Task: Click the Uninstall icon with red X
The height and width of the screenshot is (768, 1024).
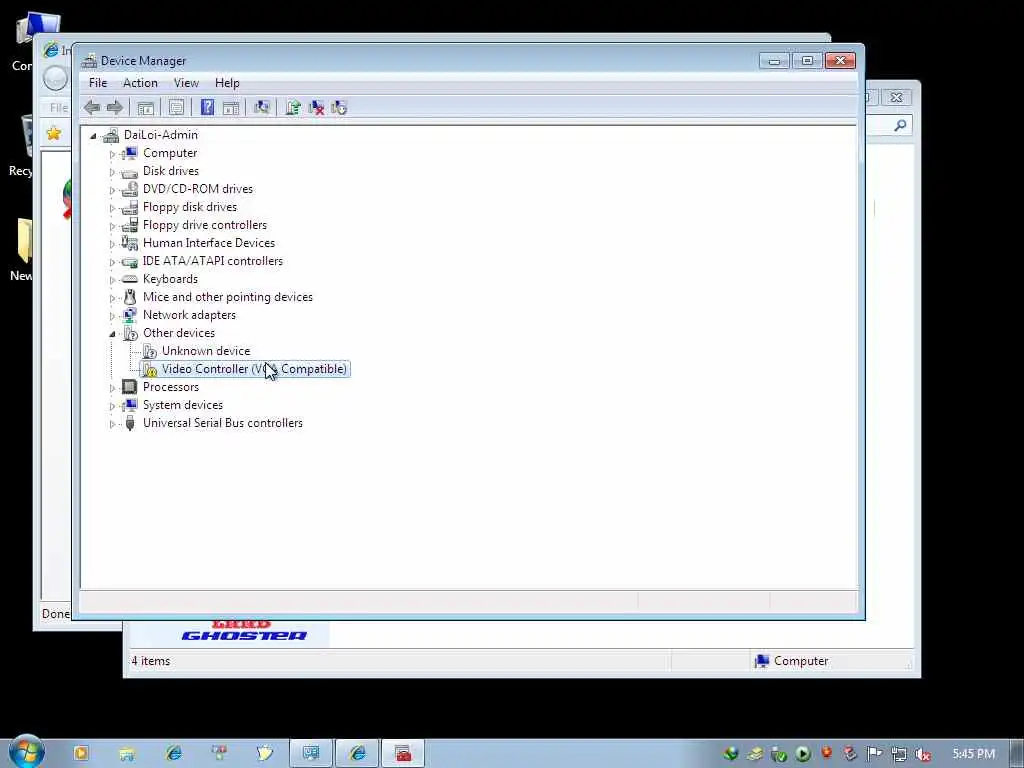Action: (x=316, y=108)
